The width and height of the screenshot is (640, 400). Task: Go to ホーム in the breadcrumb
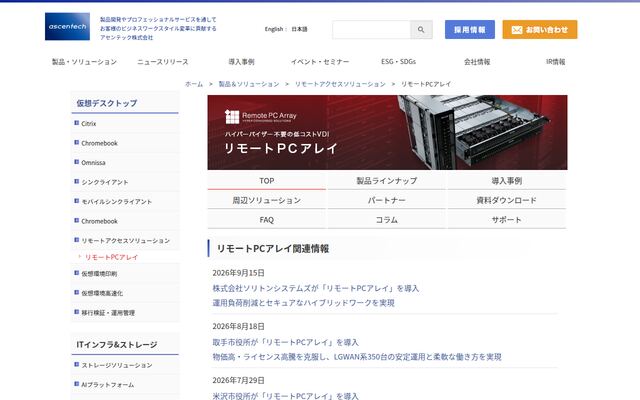(194, 84)
